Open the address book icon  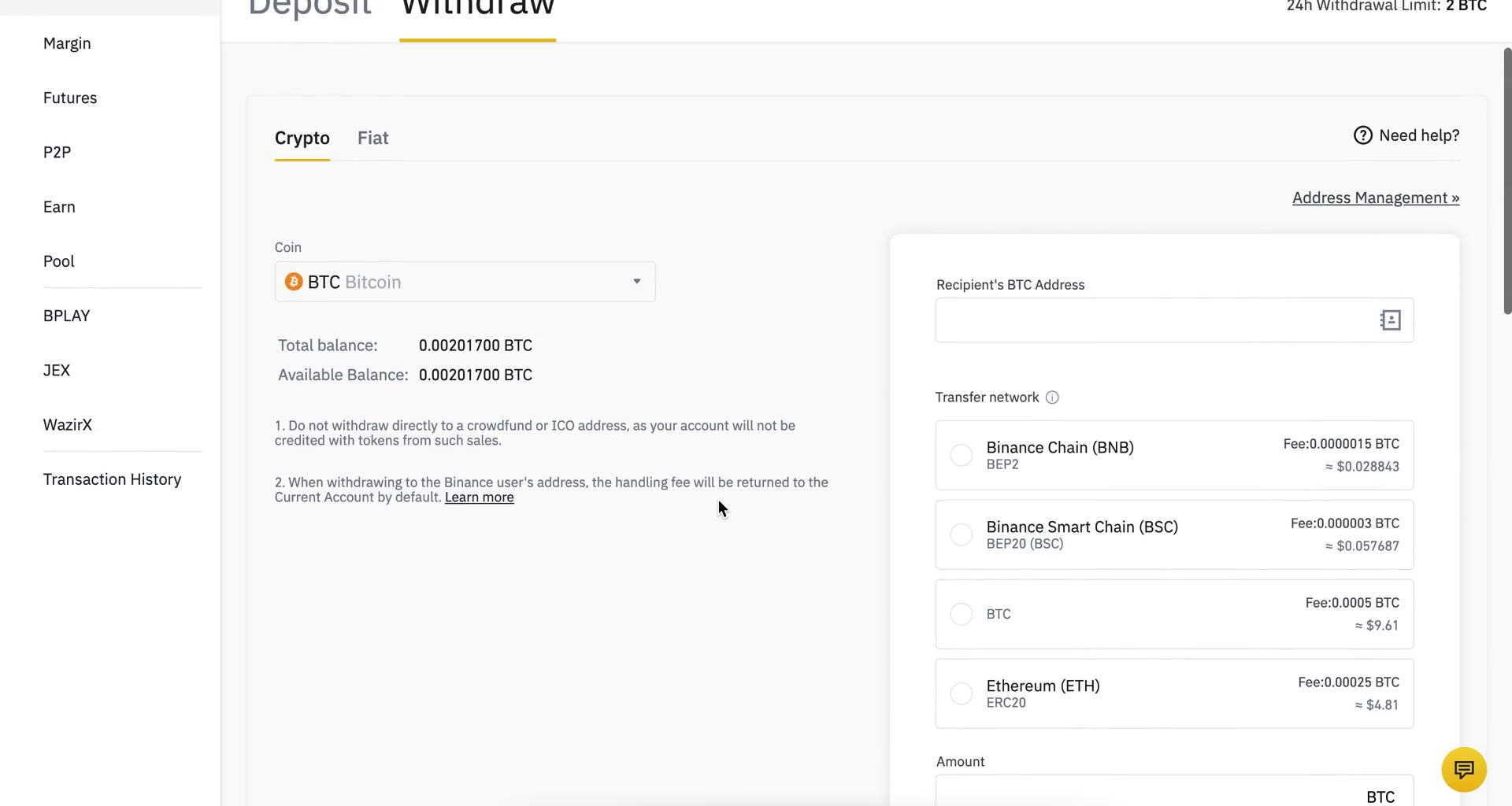pos(1390,320)
